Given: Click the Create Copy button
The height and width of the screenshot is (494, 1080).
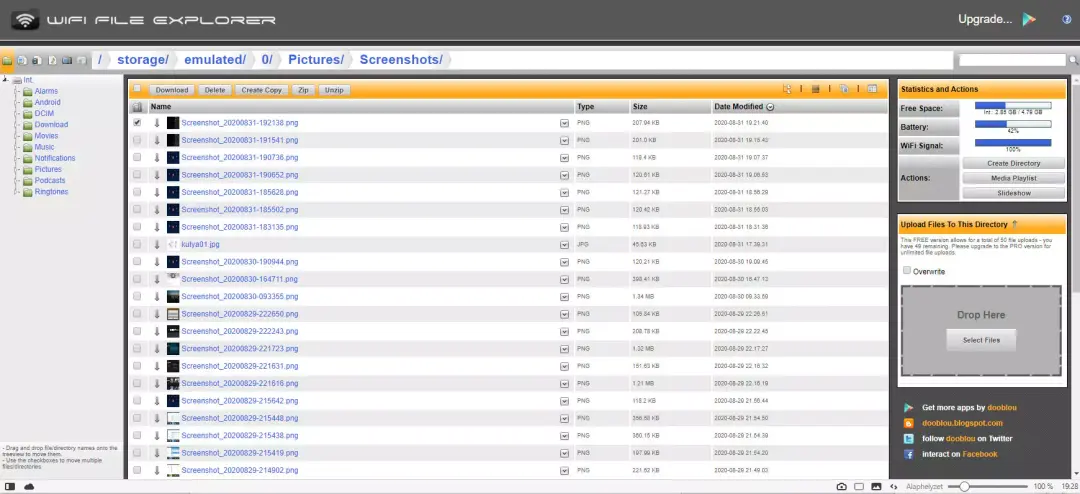Looking at the screenshot, I should point(262,90).
